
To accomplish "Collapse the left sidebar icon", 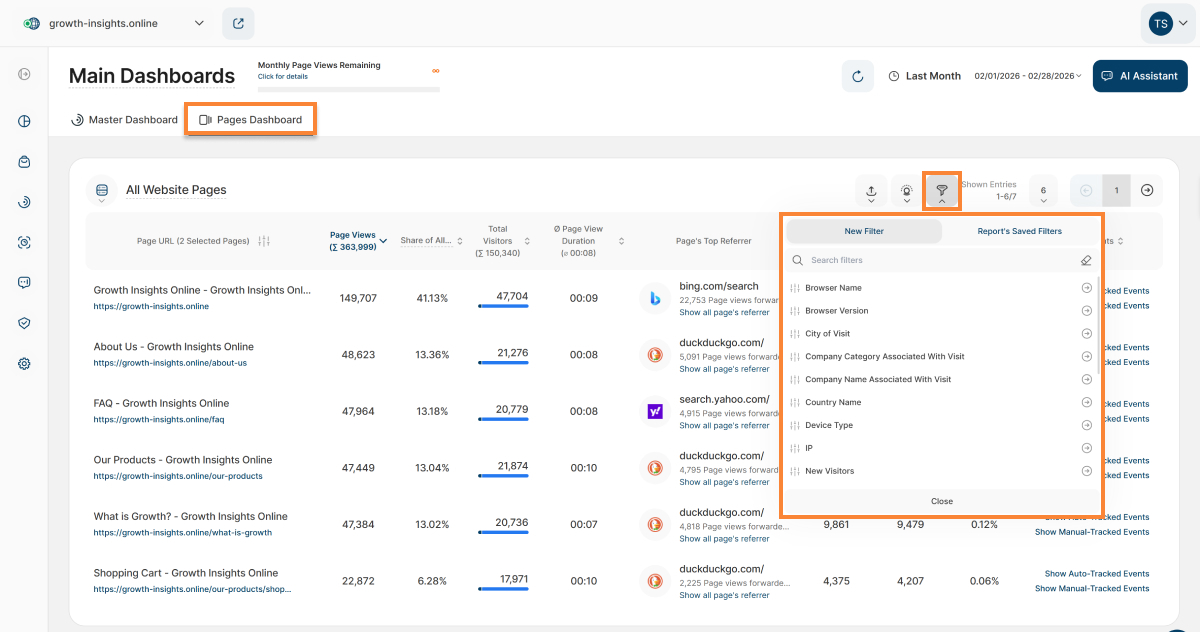I will (x=25, y=74).
